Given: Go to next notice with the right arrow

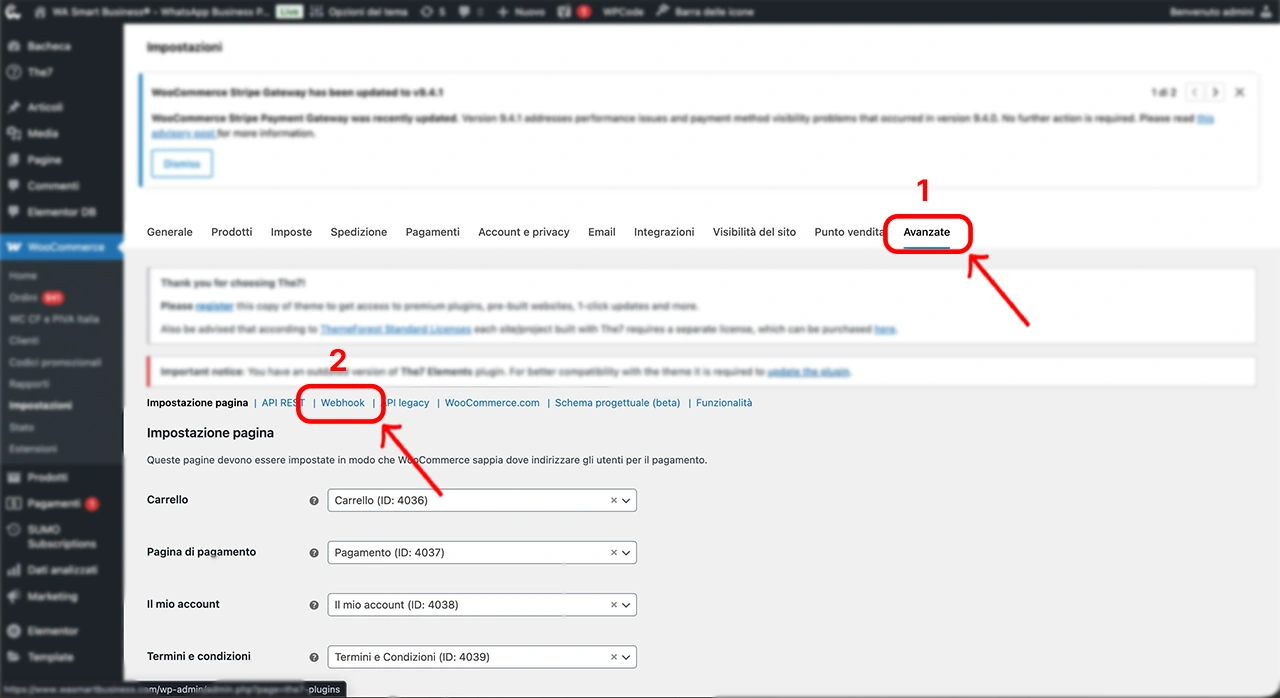Looking at the screenshot, I should [x=1215, y=92].
